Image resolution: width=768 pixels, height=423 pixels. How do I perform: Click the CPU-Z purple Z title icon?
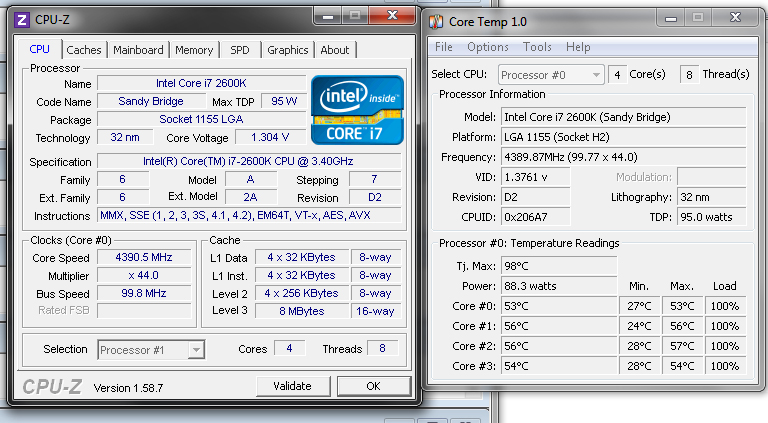22,20
